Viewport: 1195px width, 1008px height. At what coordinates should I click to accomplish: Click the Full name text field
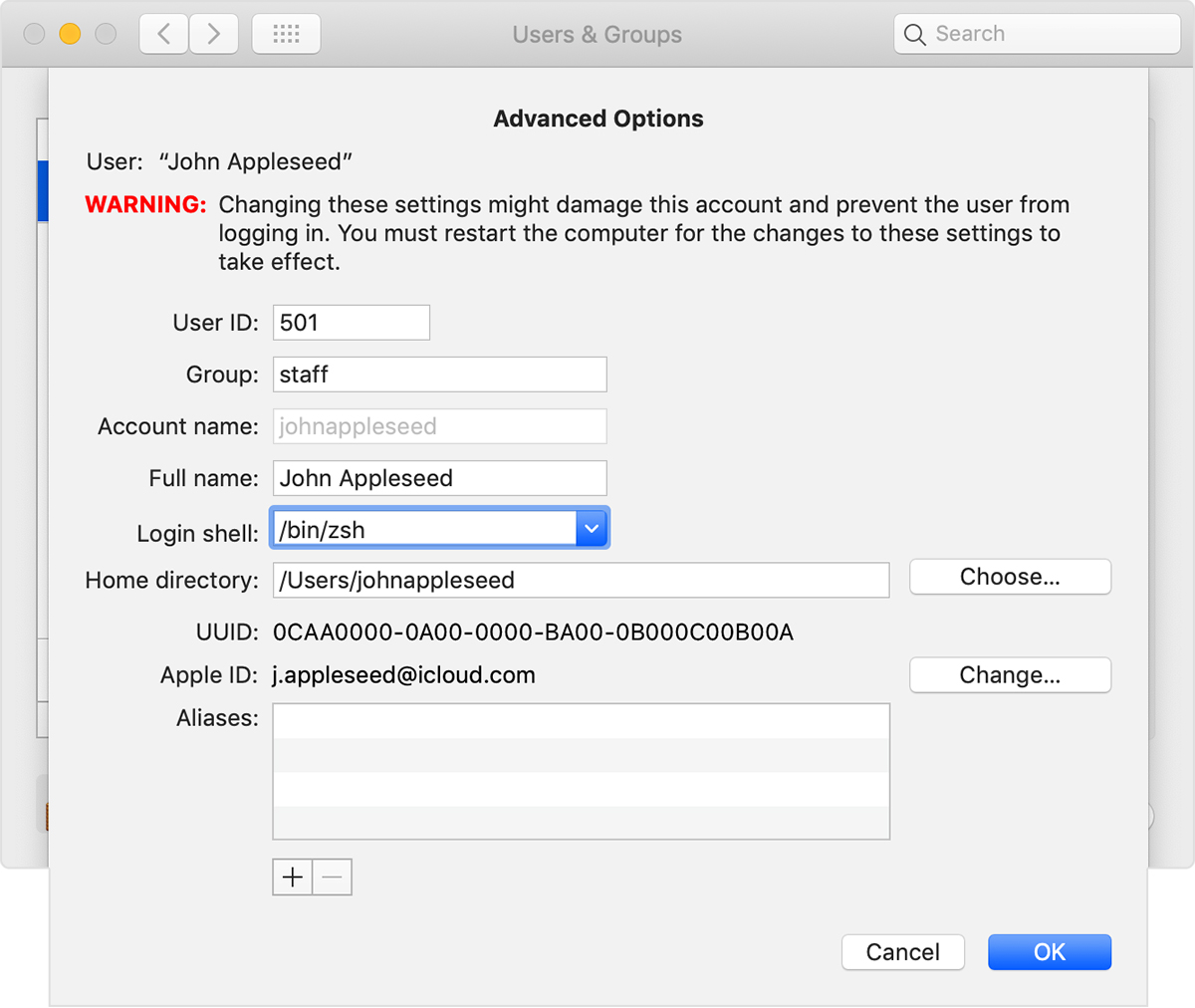tap(439, 478)
